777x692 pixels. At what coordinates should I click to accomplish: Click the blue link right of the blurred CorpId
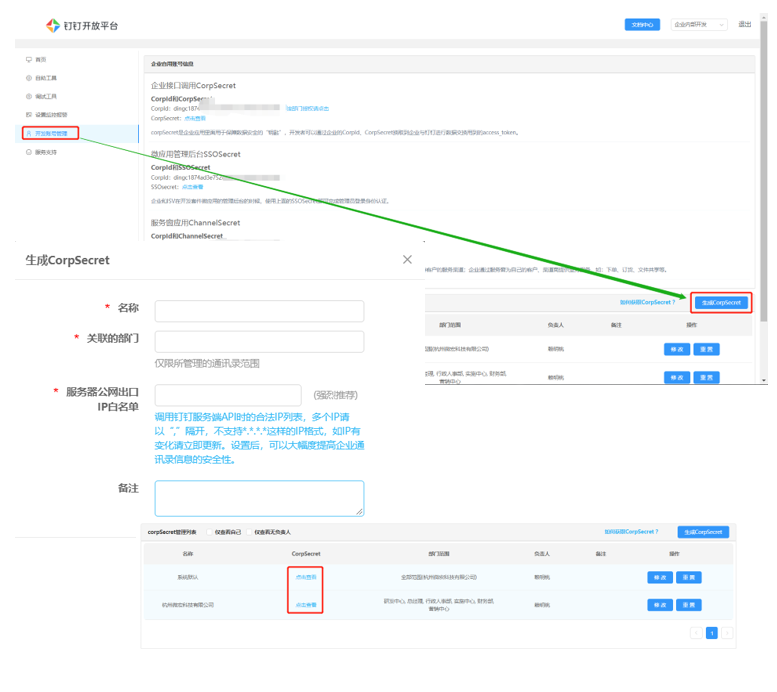[x=307, y=108]
